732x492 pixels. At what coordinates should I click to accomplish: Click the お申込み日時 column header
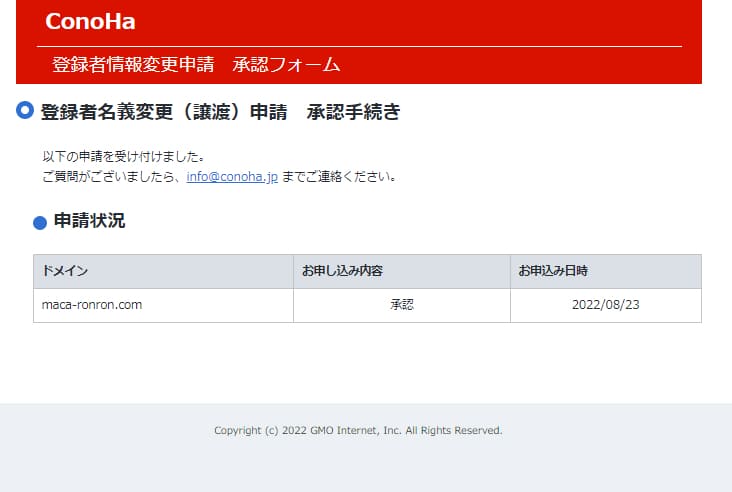(606, 271)
